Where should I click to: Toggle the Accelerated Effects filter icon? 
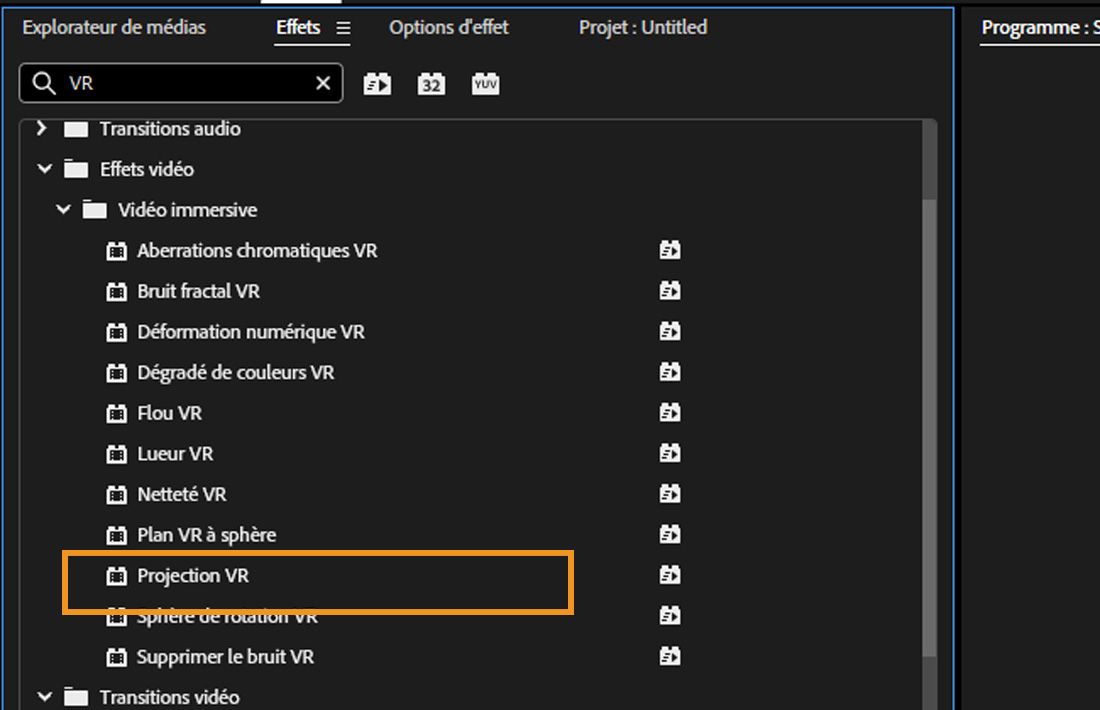pyautogui.click(x=377, y=84)
